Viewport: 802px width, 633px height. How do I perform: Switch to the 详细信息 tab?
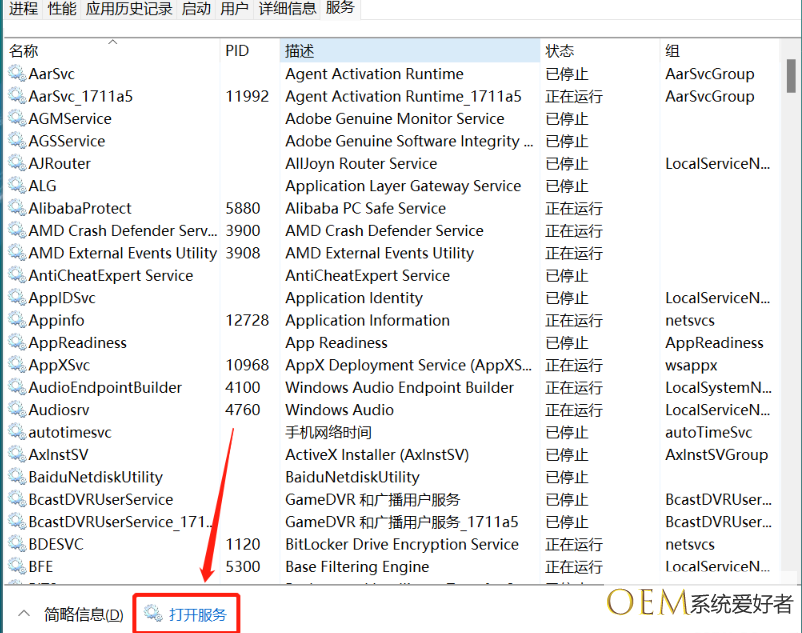[x=288, y=9]
